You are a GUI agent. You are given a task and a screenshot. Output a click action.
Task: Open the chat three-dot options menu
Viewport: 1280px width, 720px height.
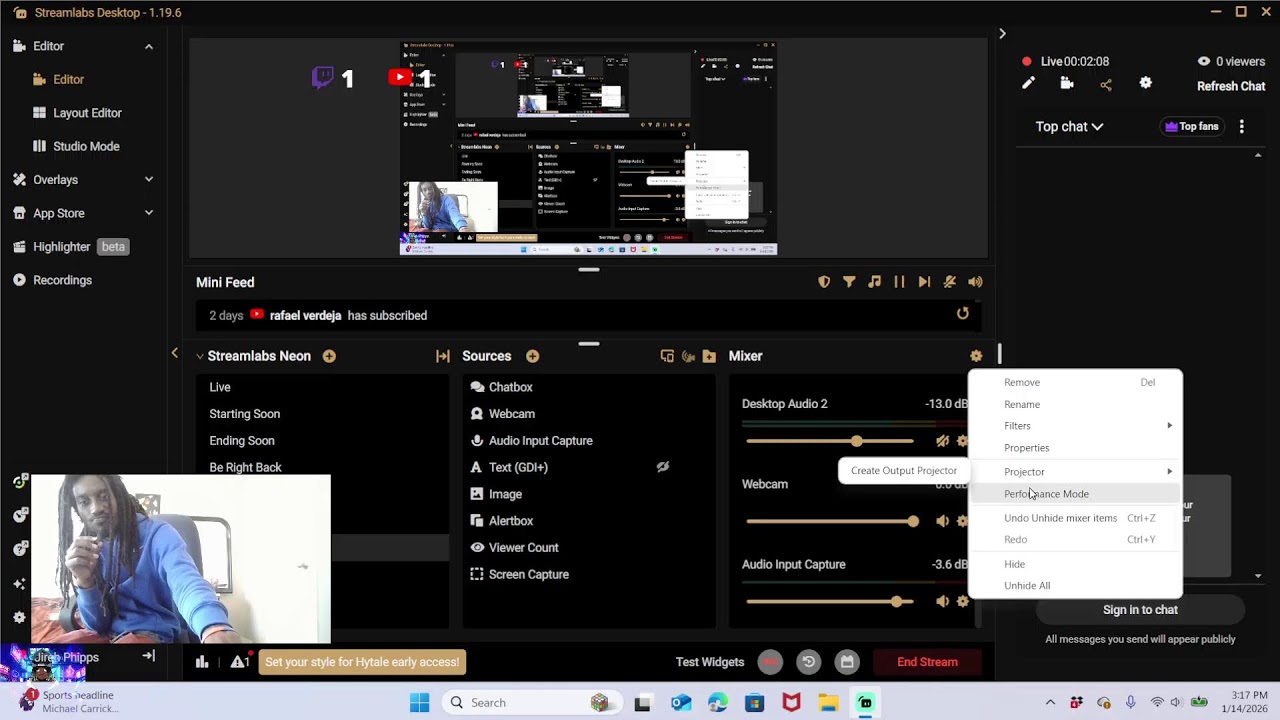pos(1241,127)
